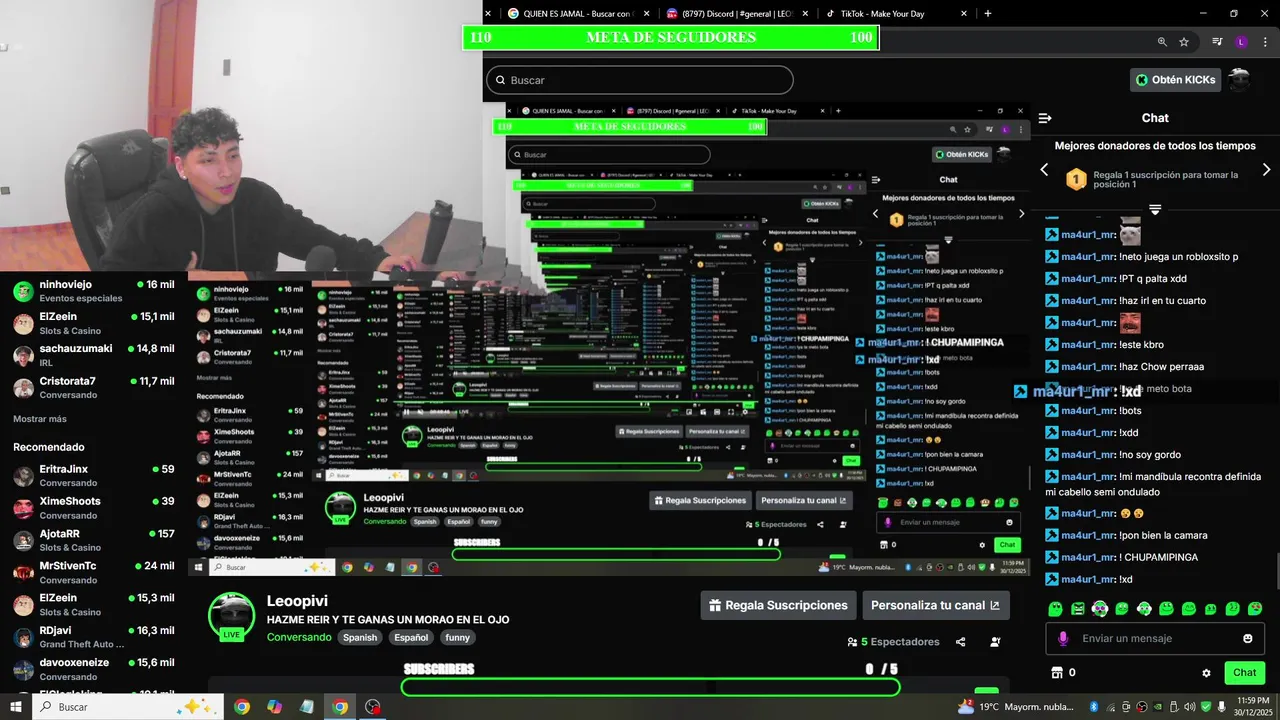The image size is (1280, 720).
Task: Focus the Enviar un mensaje field
Action: point(1155,638)
